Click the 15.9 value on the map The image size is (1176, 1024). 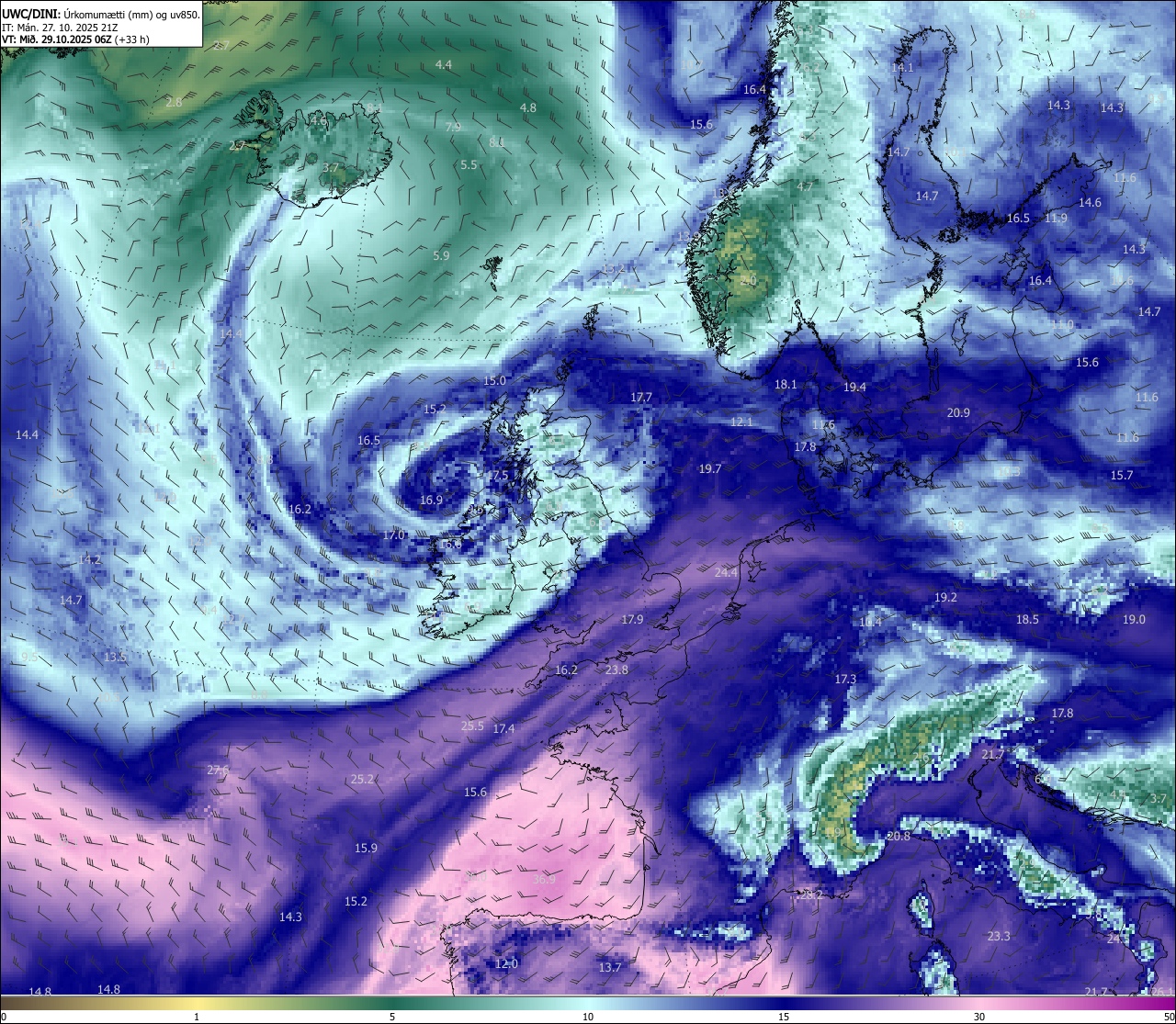click(366, 848)
